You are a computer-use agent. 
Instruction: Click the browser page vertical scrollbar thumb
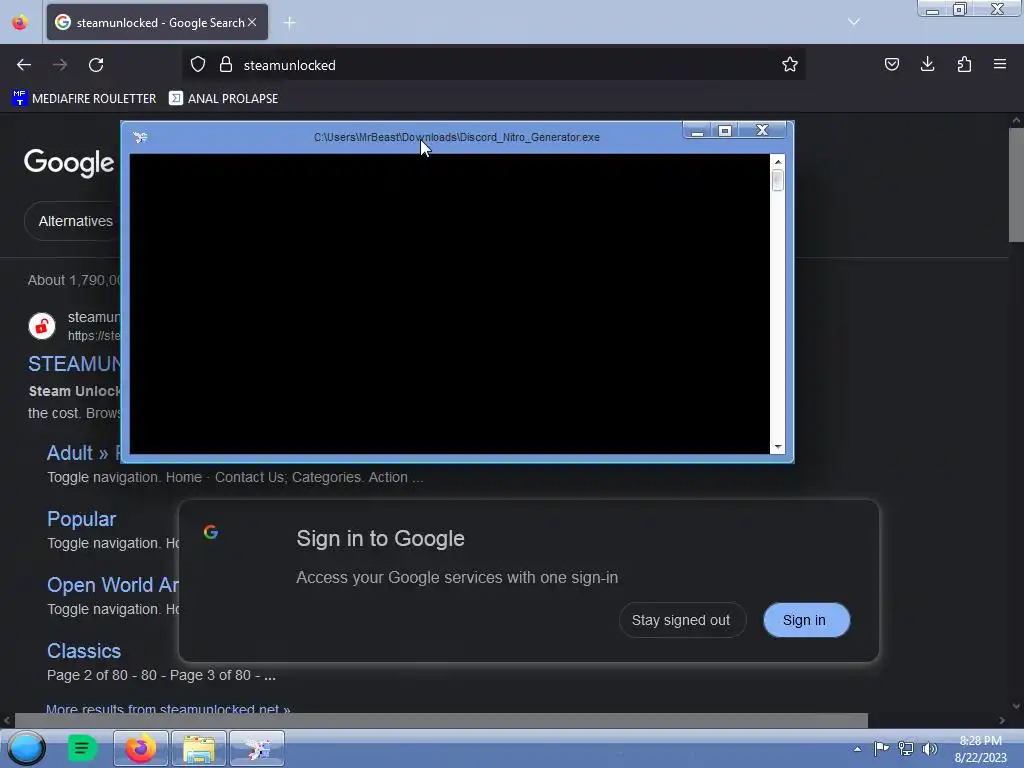tap(1016, 185)
